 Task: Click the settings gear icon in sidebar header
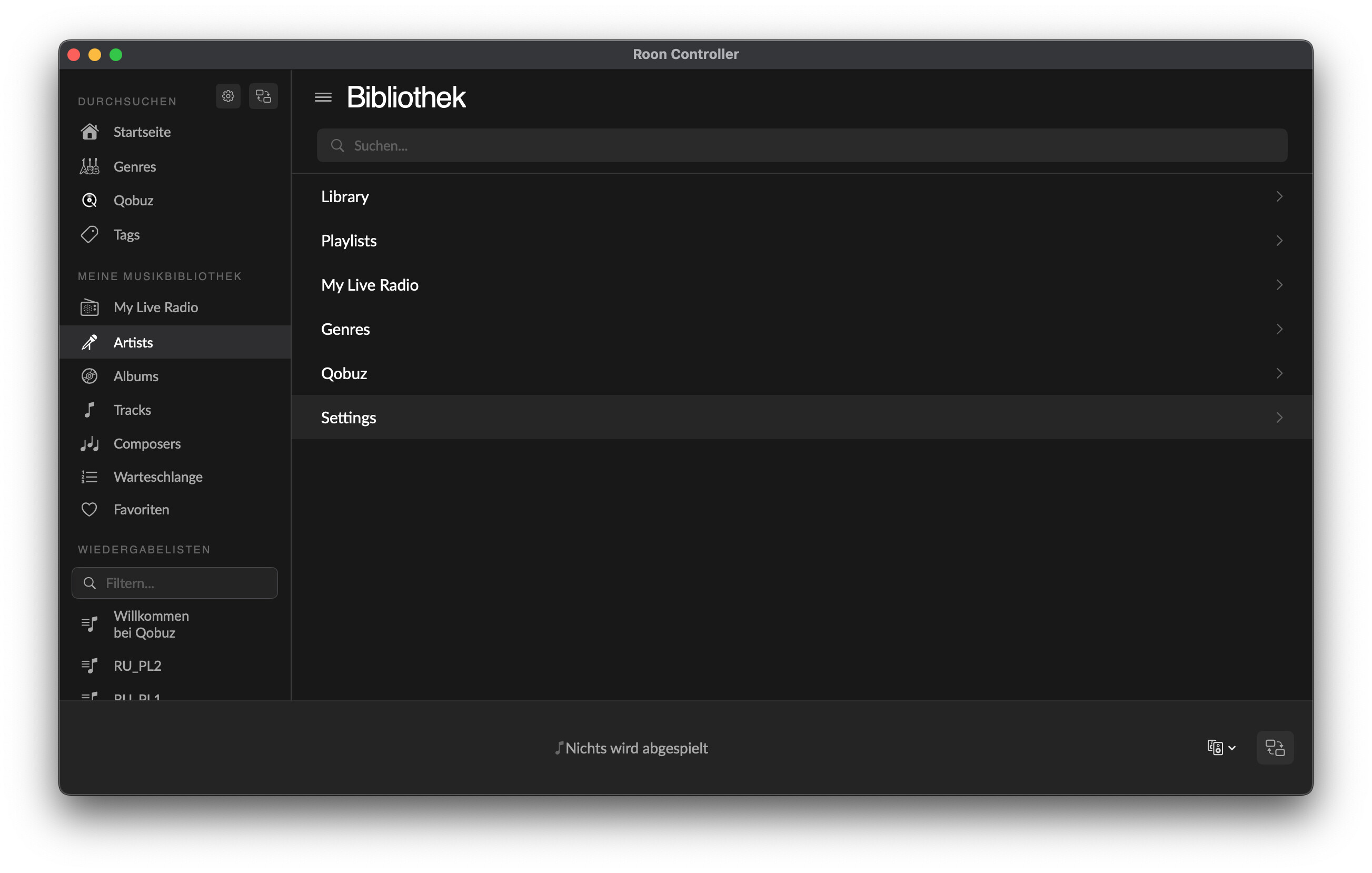(x=228, y=96)
